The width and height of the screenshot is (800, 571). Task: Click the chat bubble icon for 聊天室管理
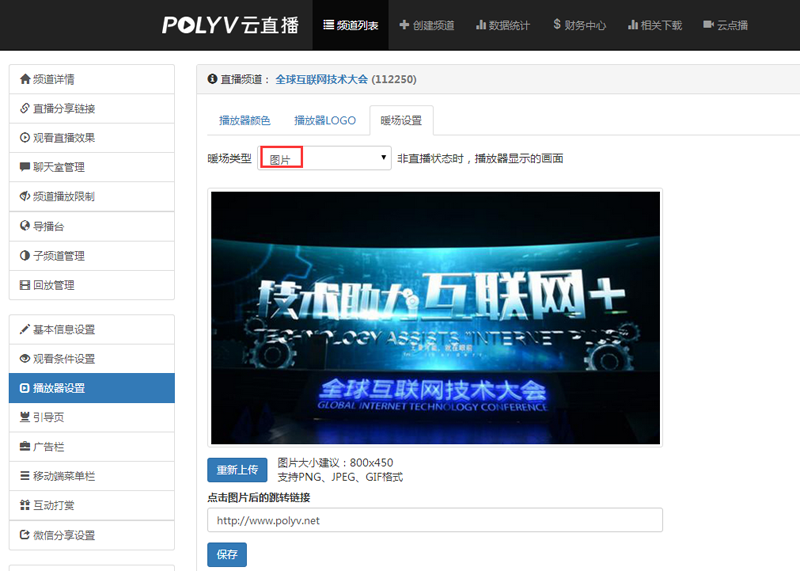(25, 167)
